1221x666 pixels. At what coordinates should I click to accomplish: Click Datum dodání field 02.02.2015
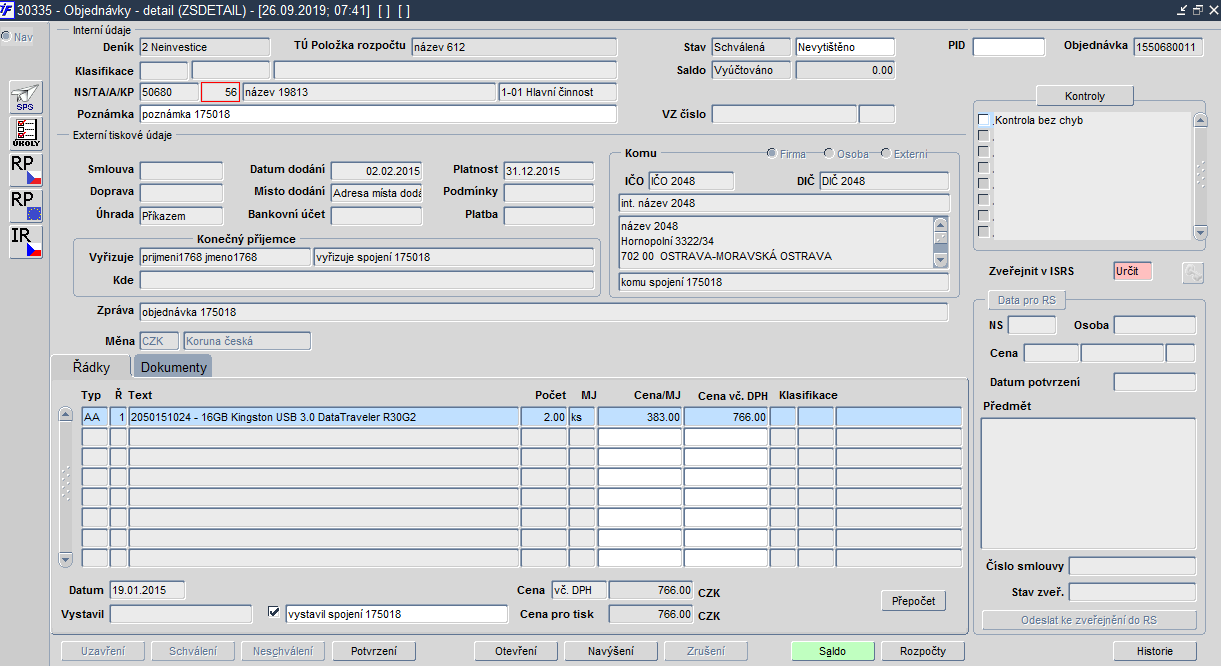pos(377,171)
